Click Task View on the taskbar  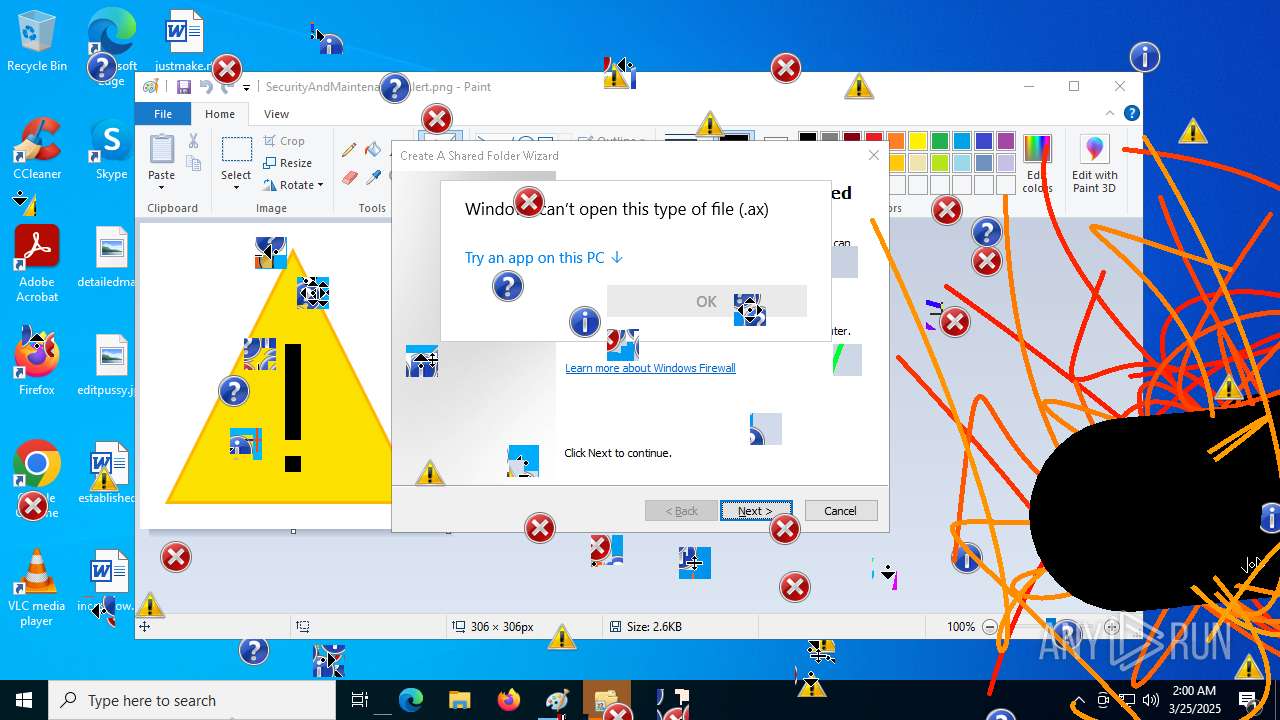click(x=360, y=700)
